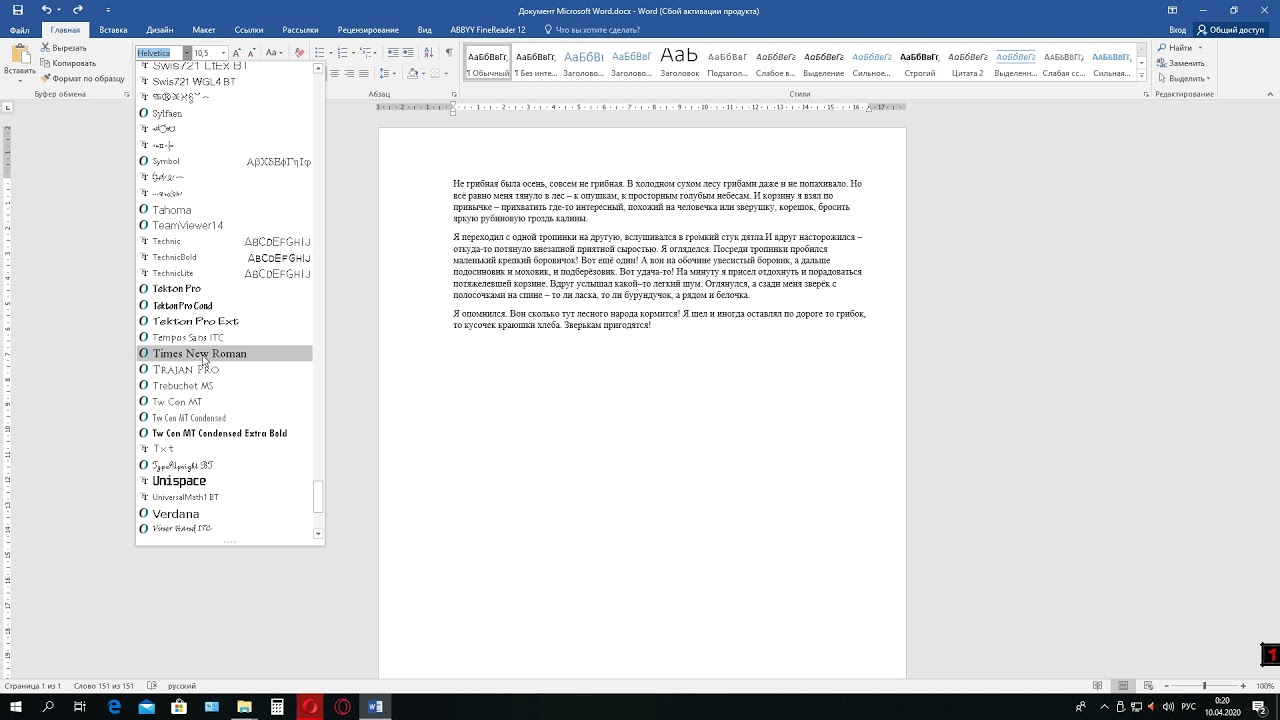Justify text alignment icon

pyautogui.click(x=363, y=74)
